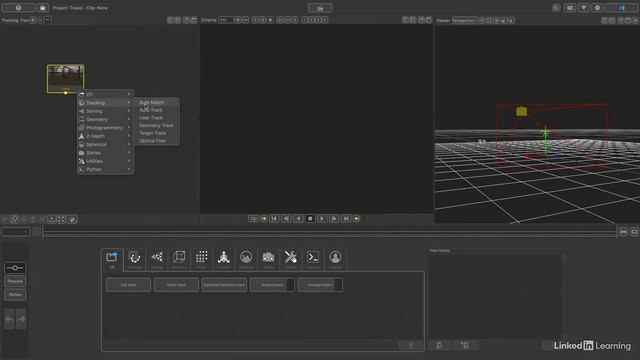Image resolution: width=640 pixels, height=360 pixels.
Task: Open the settings gear icon at top right
Action: click(598, 8)
